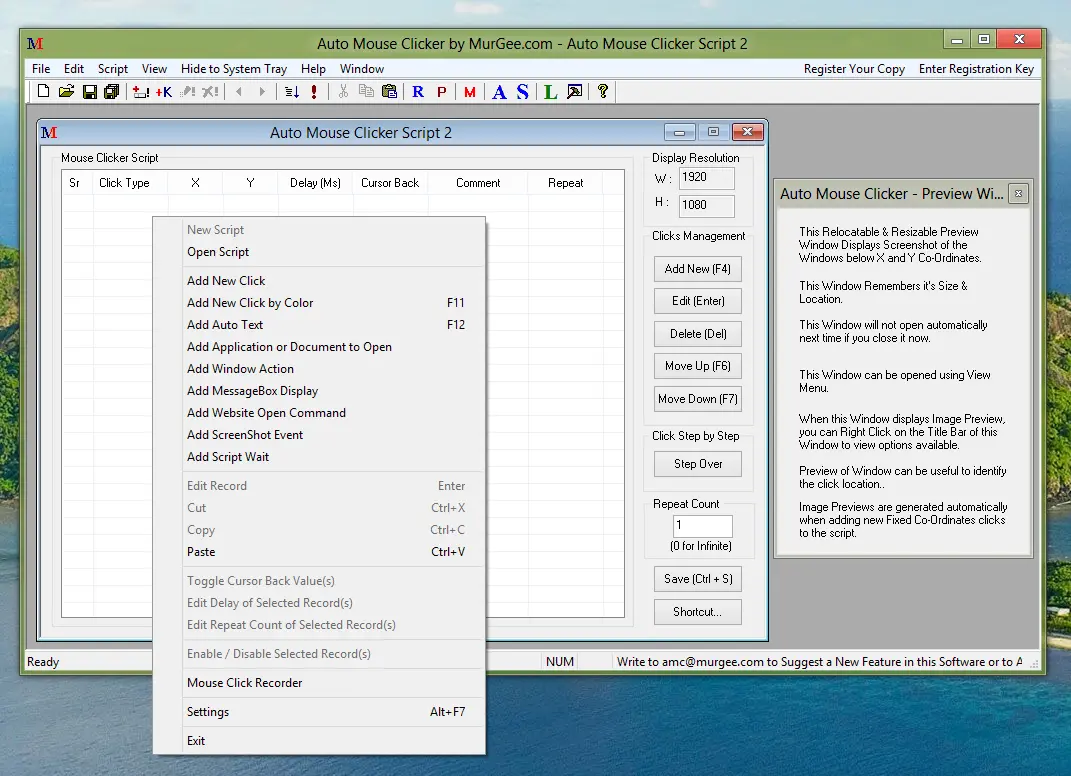Close the Preview Window with its X button
Screen dimensions: 1071x776
1018,193
